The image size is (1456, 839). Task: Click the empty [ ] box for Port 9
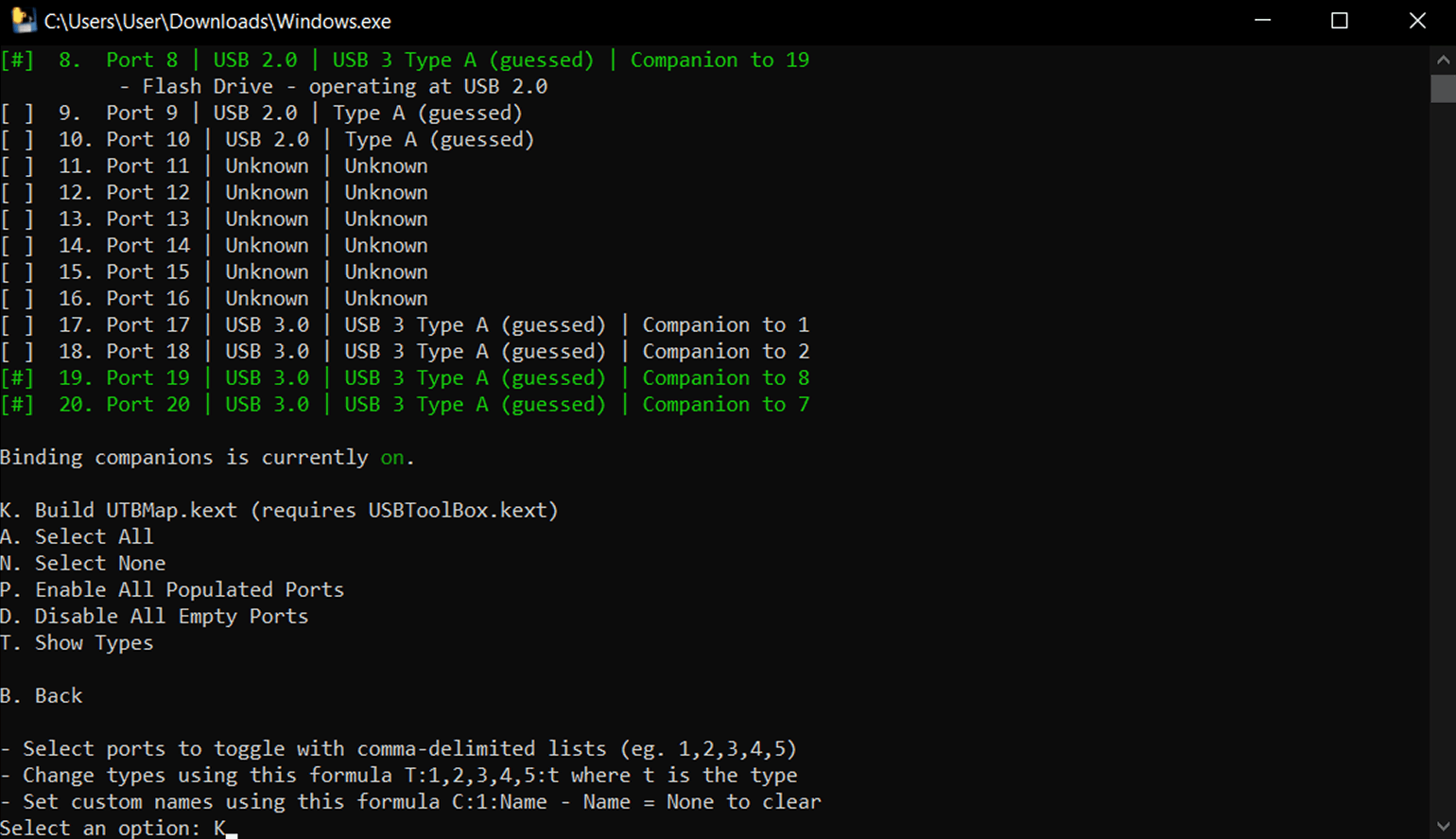pos(17,114)
